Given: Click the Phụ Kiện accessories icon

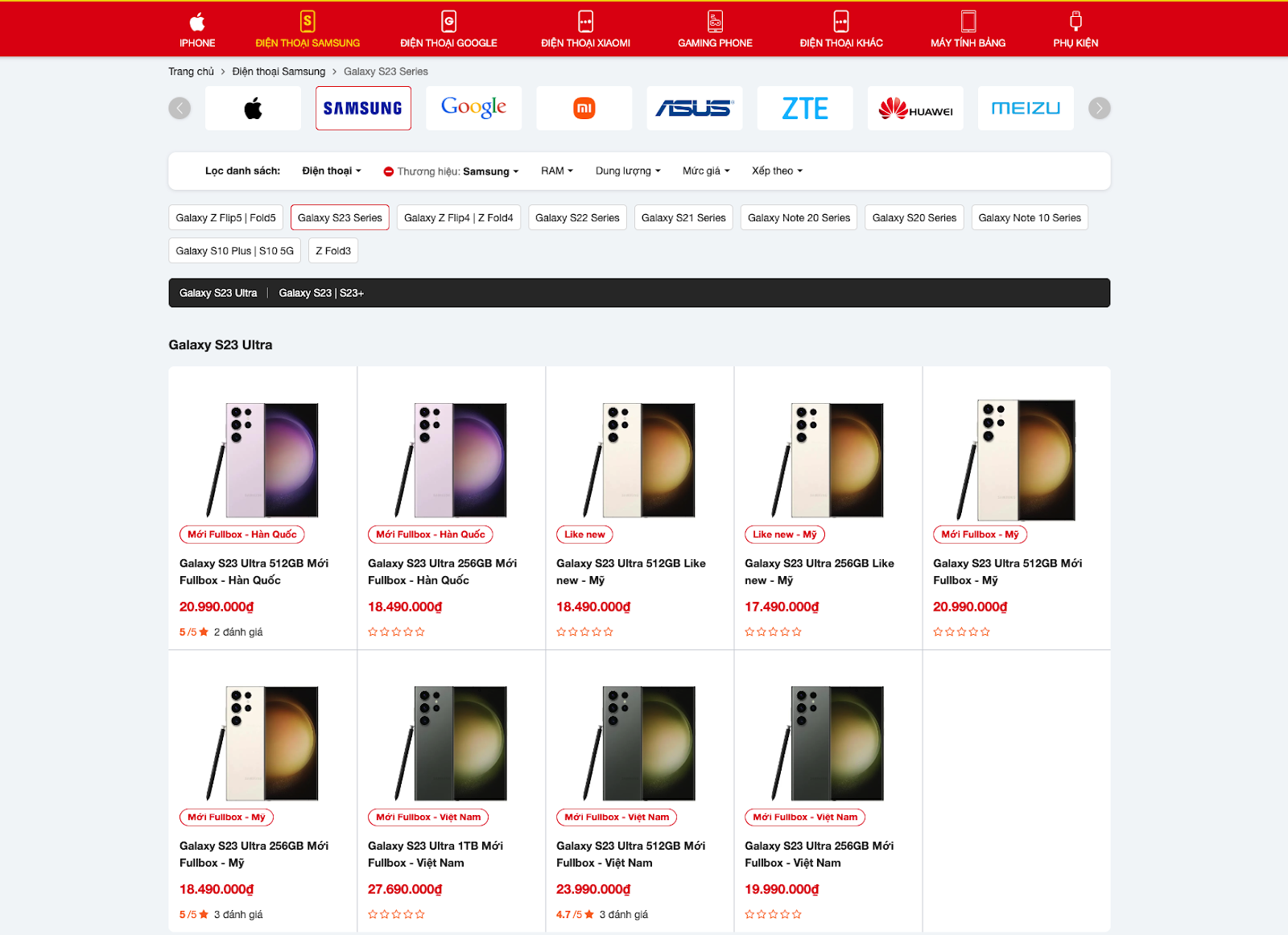Looking at the screenshot, I should 1075,21.
